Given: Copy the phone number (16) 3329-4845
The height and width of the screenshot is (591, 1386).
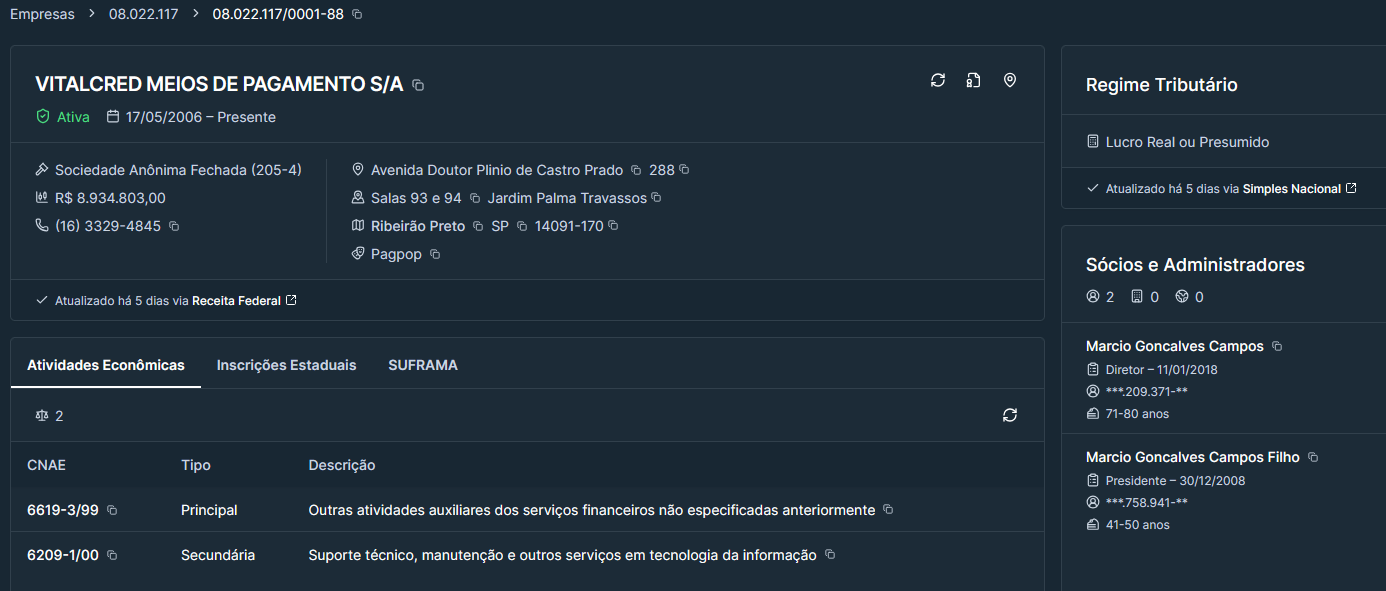Looking at the screenshot, I should tap(174, 226).
